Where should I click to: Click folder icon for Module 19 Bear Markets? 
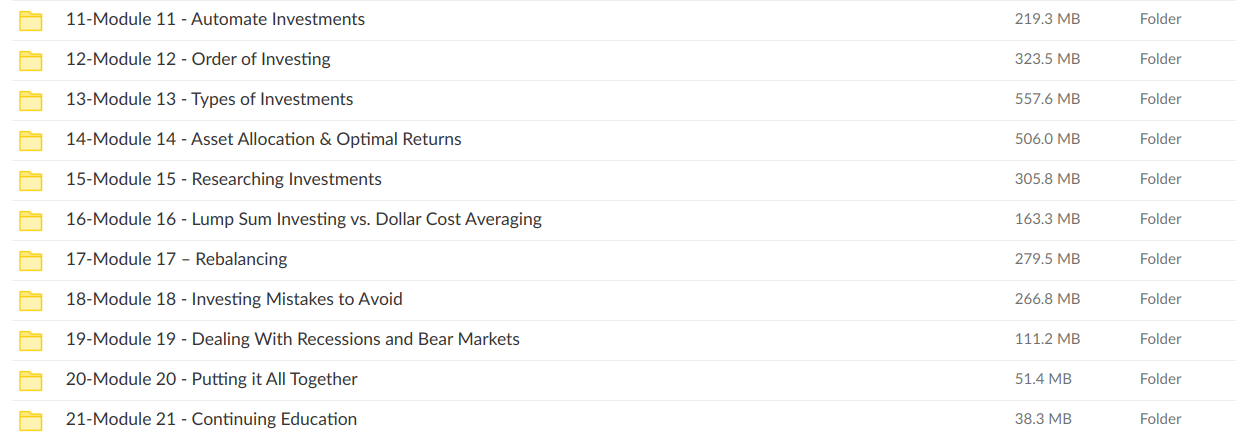tap(31, 340)
